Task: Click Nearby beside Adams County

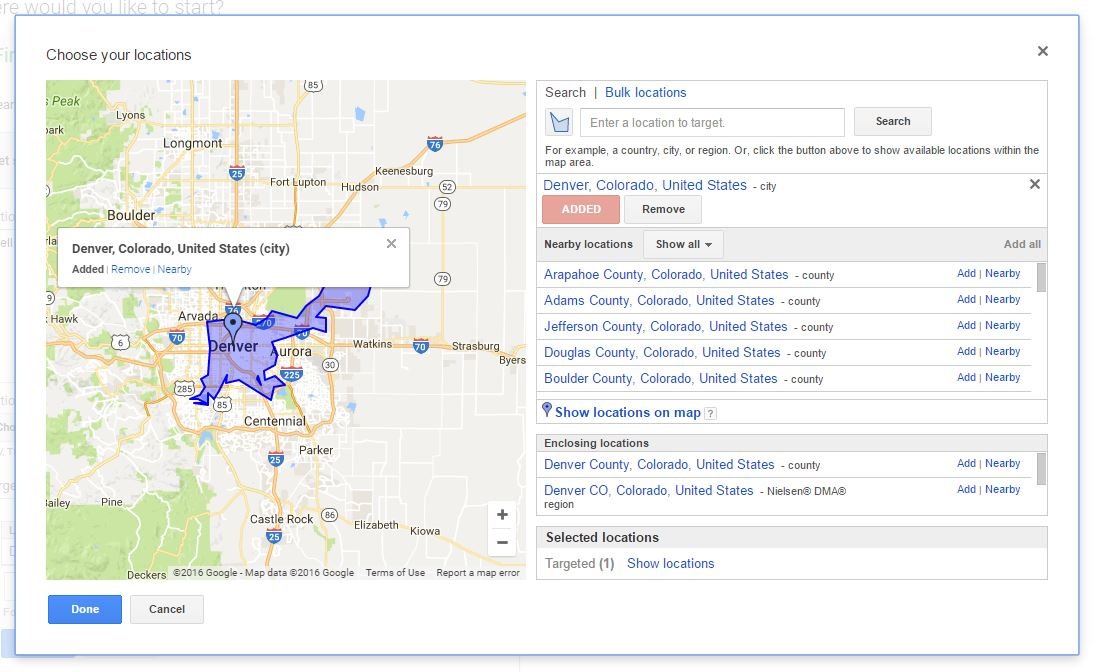Action: (1002, 299)
